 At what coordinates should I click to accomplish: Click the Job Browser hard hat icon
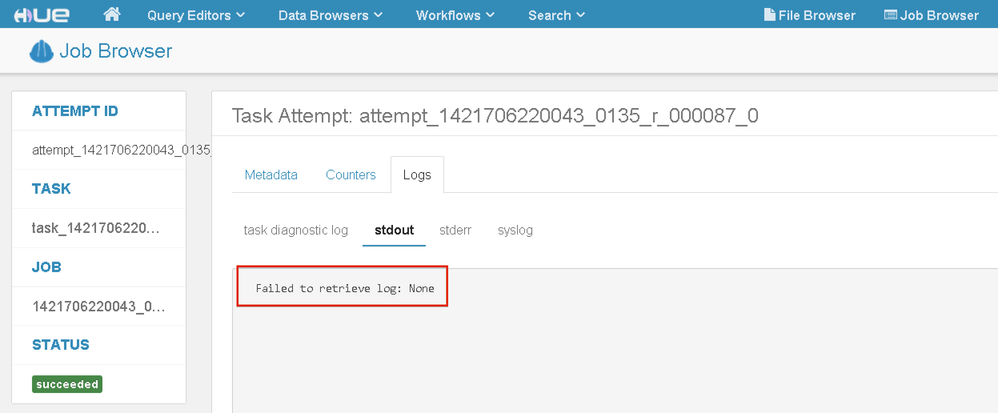tap(41, 51)
